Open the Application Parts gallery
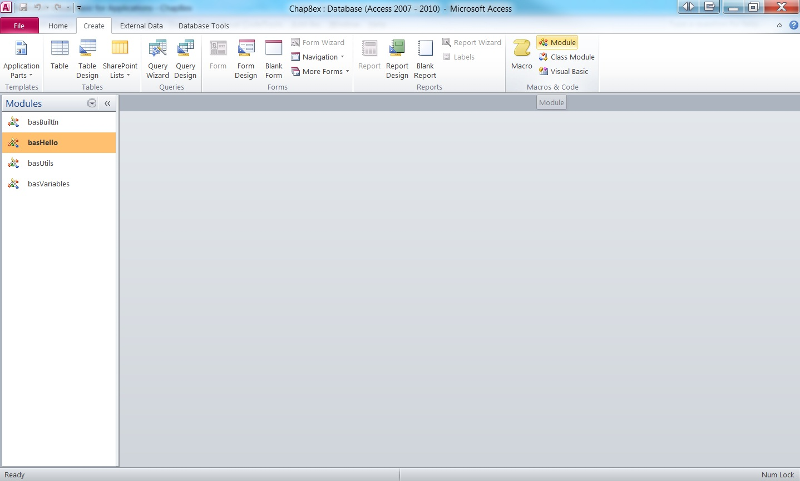The height and width of the screenshot is (481, 800). [x=21, y=59]
